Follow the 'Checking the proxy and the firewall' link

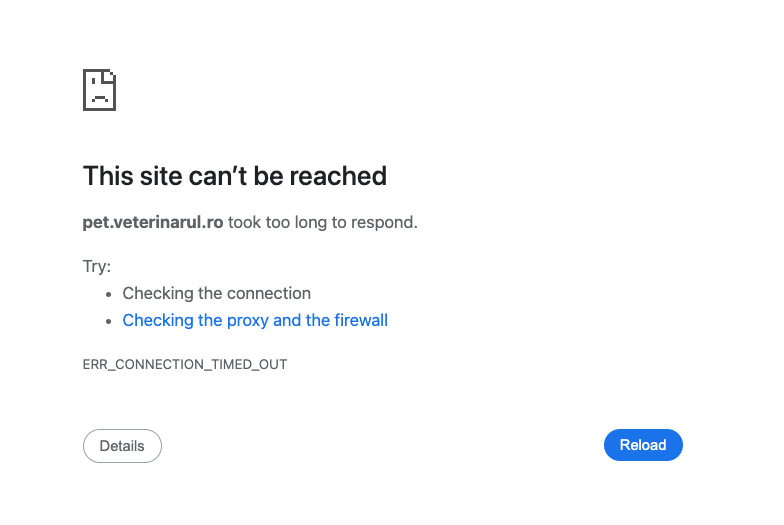[255, 320]
